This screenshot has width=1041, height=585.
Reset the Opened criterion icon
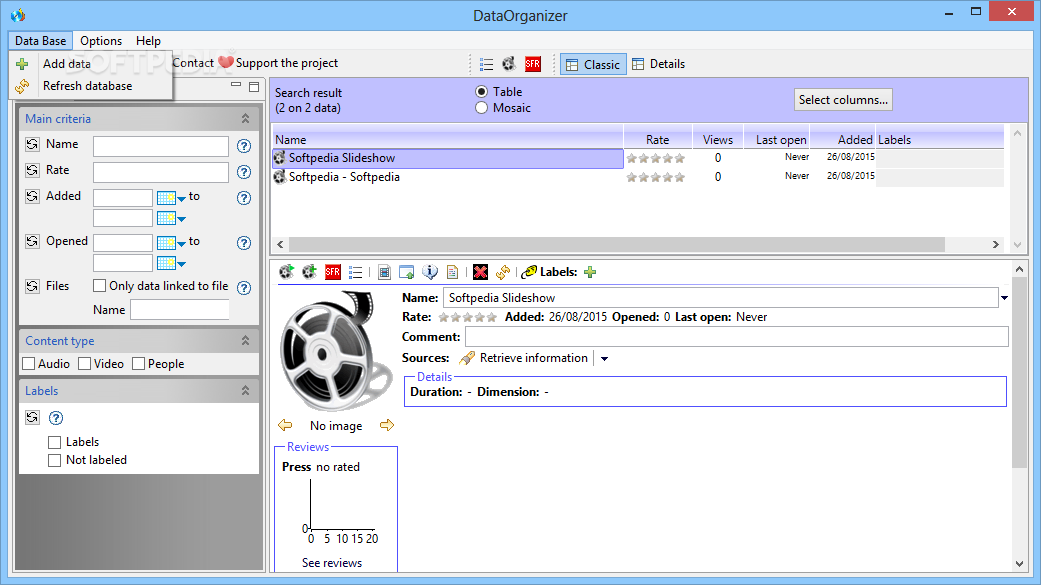33,241
